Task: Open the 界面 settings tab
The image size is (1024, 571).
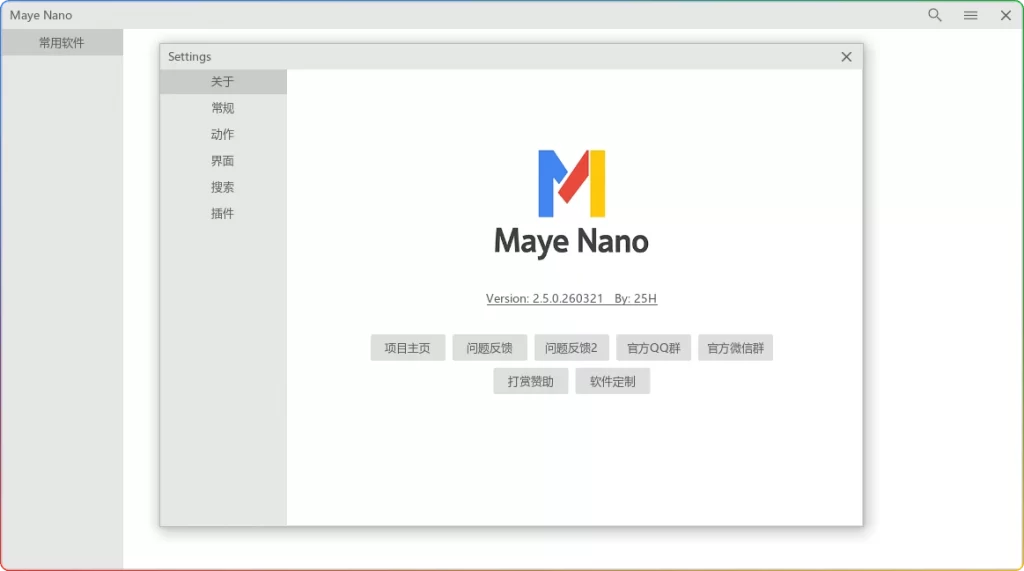Action: [x=223, y=161]
